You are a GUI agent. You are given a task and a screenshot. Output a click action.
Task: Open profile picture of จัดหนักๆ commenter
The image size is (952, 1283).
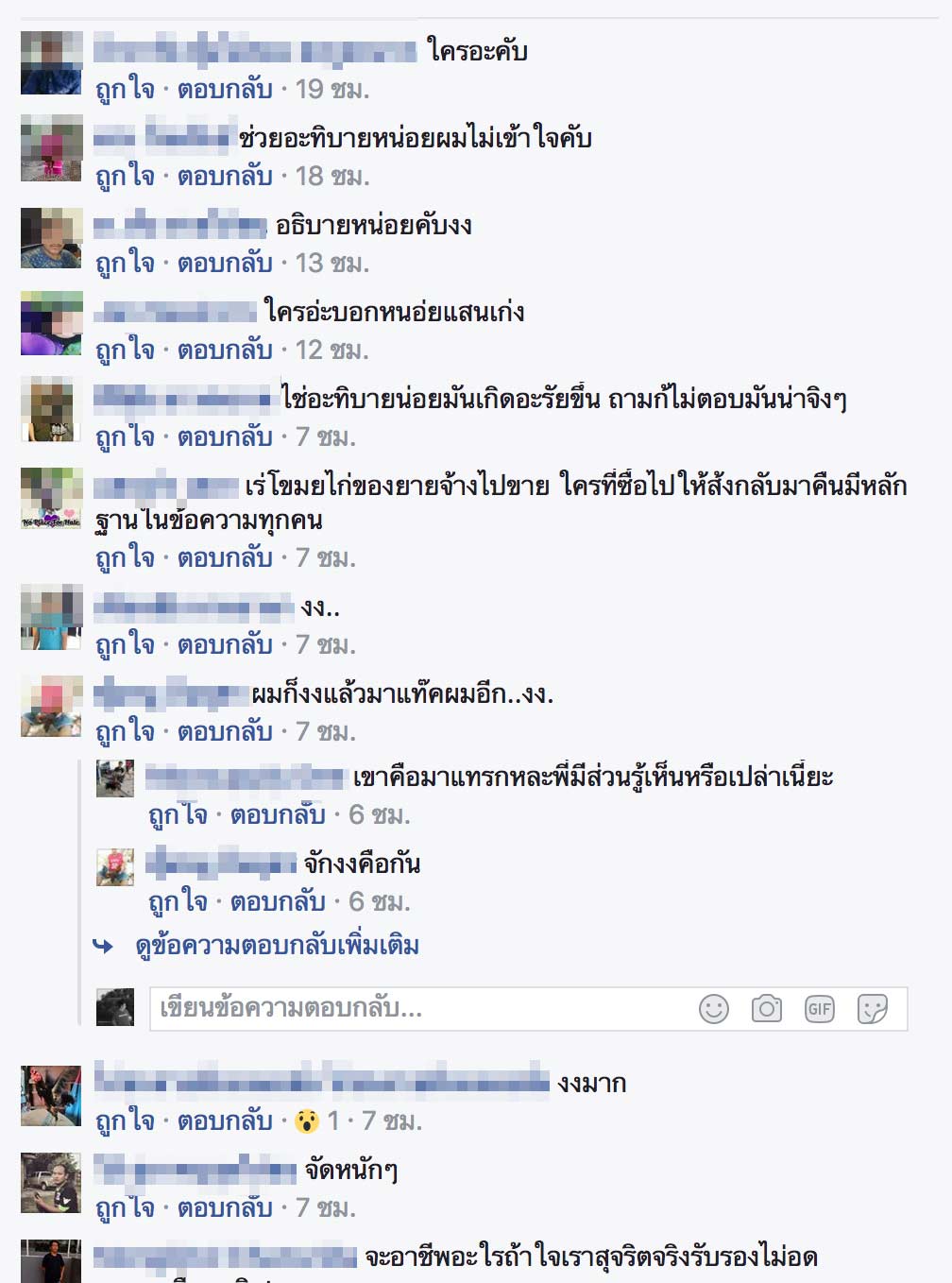click(x=52, y=1183)
